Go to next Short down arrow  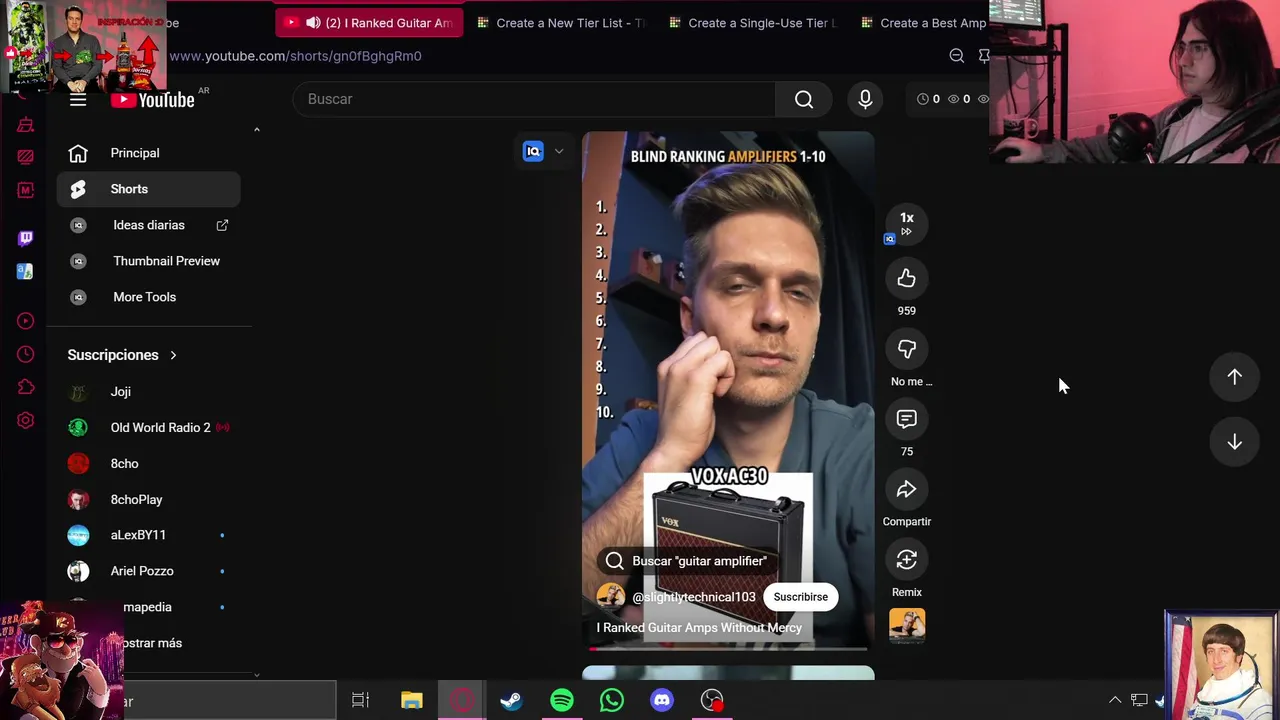tap(1235, 442)
